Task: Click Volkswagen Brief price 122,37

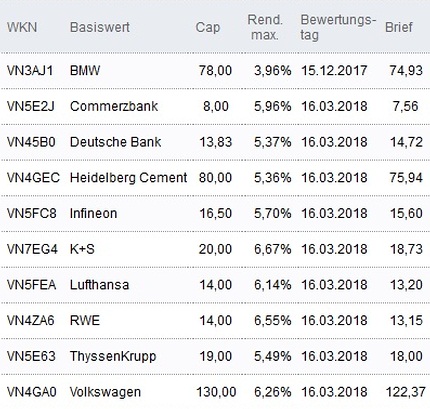Action: (406, 392)
